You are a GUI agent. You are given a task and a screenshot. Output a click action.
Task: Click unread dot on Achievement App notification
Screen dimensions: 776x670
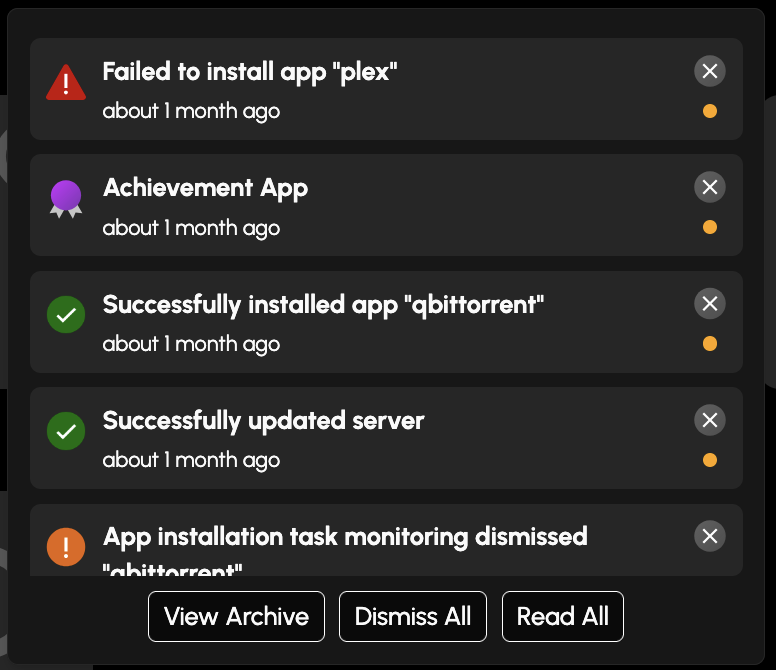(x=710, y=227)
